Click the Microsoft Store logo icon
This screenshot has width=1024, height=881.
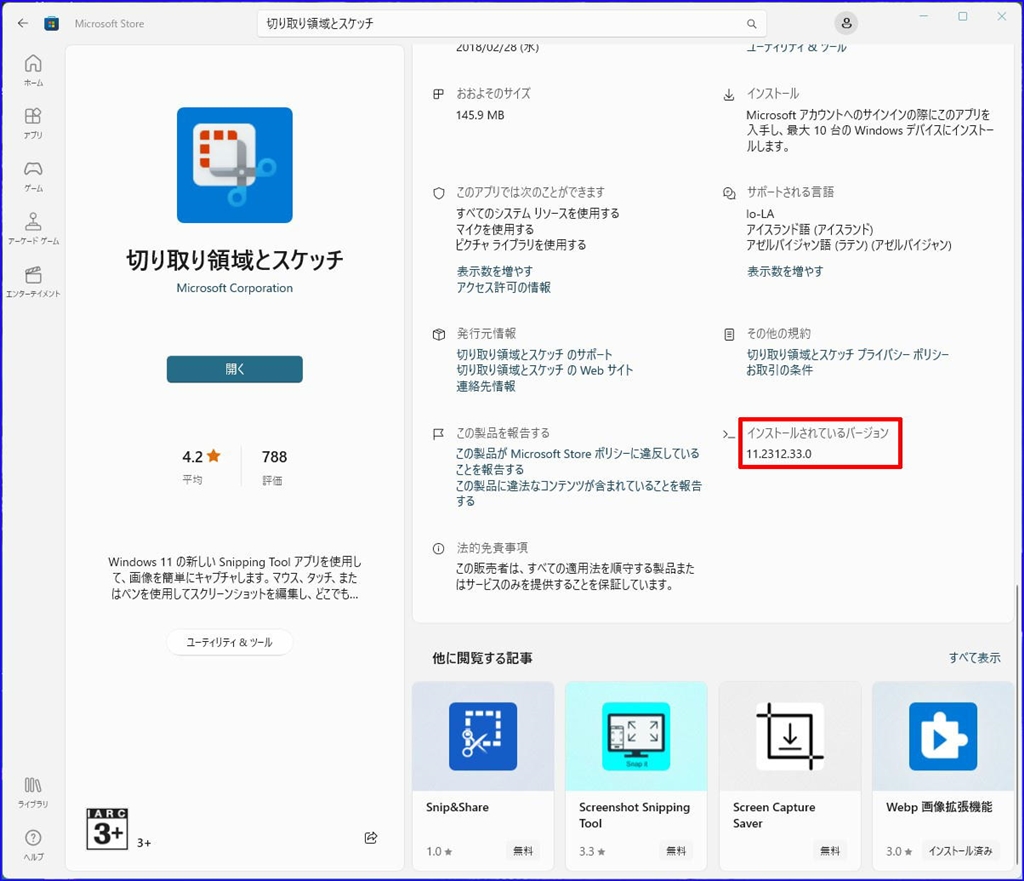point(52,24)
